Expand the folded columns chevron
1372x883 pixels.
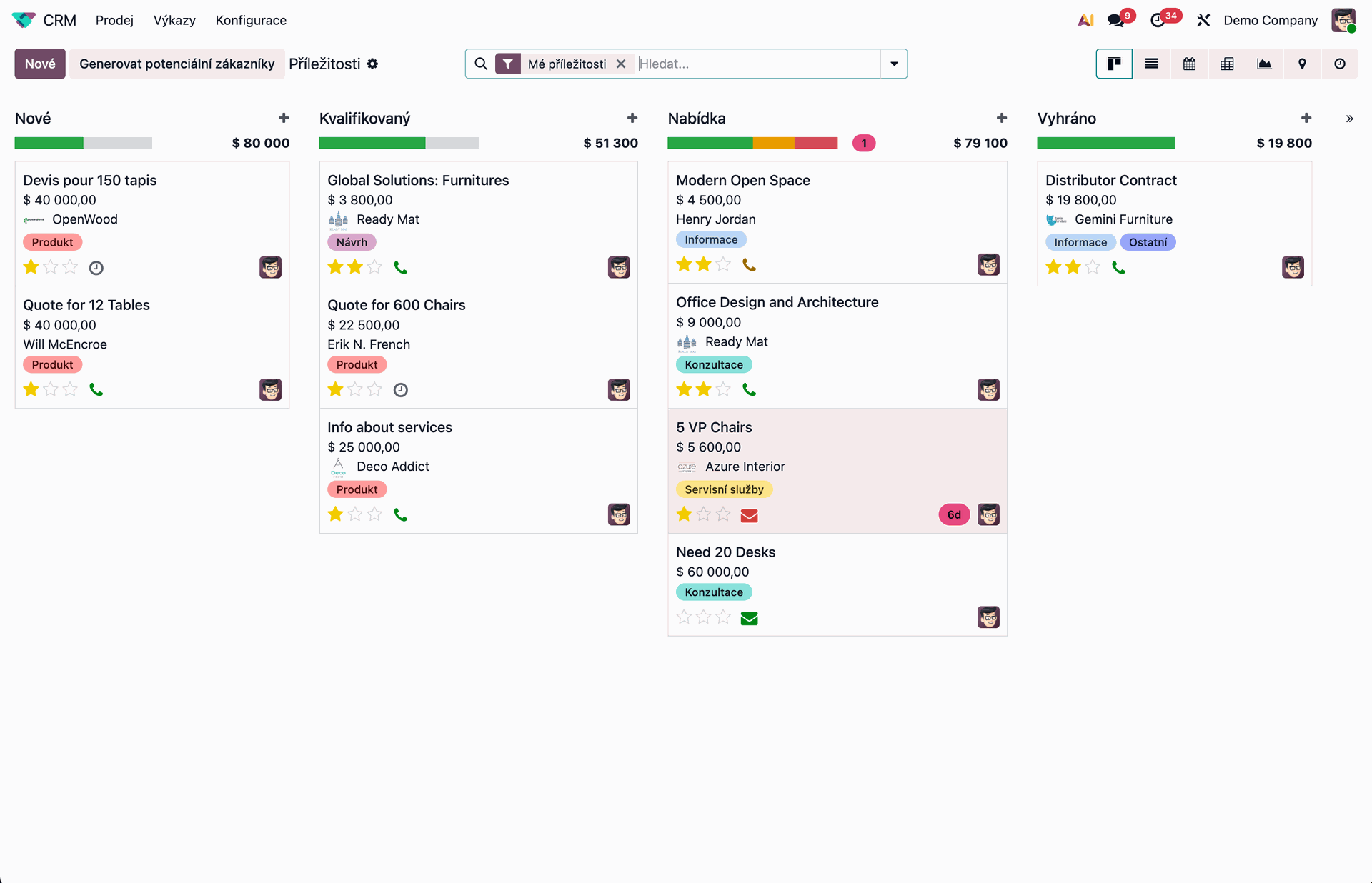coord(1349,119)
